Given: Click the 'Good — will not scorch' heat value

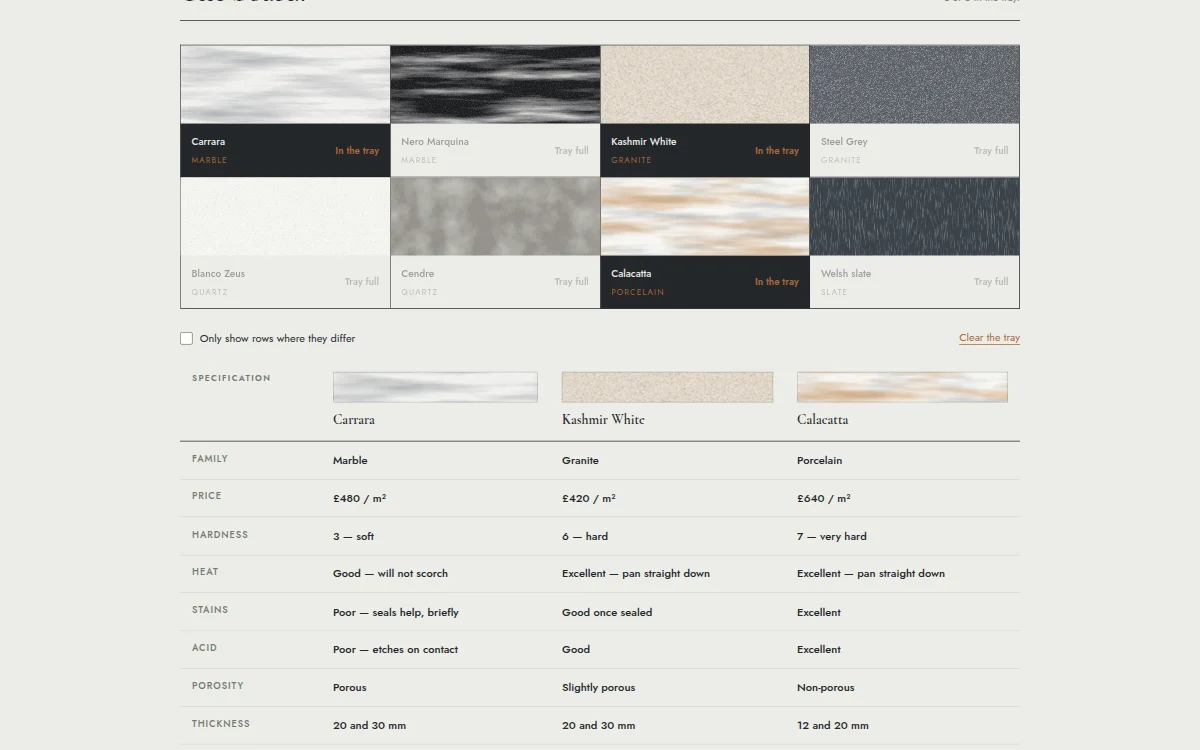Looking at the screenshot, I should [391, 574].
